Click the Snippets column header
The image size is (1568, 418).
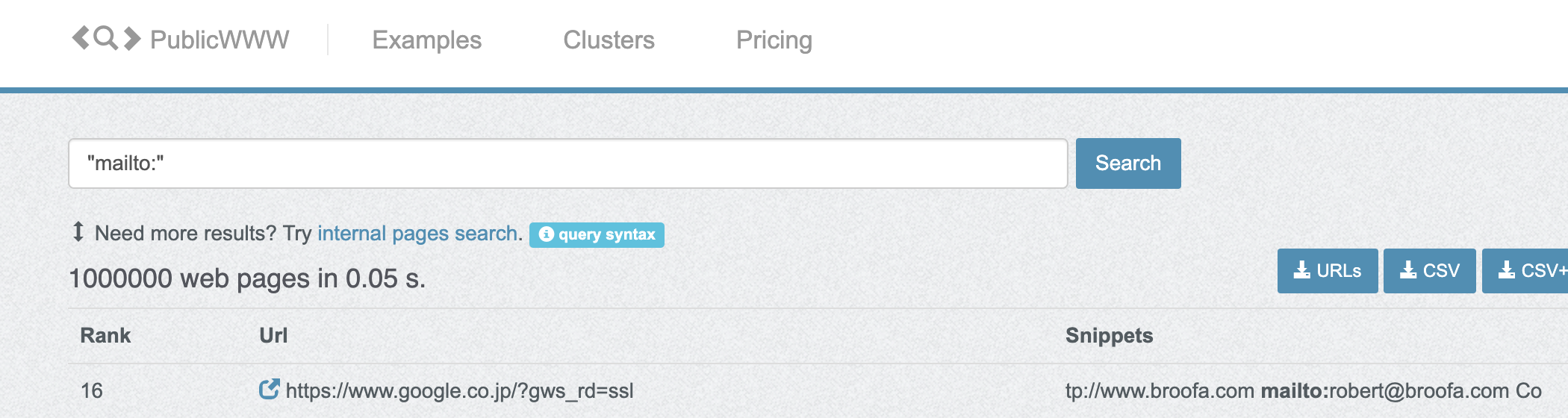click(1109, 336)
